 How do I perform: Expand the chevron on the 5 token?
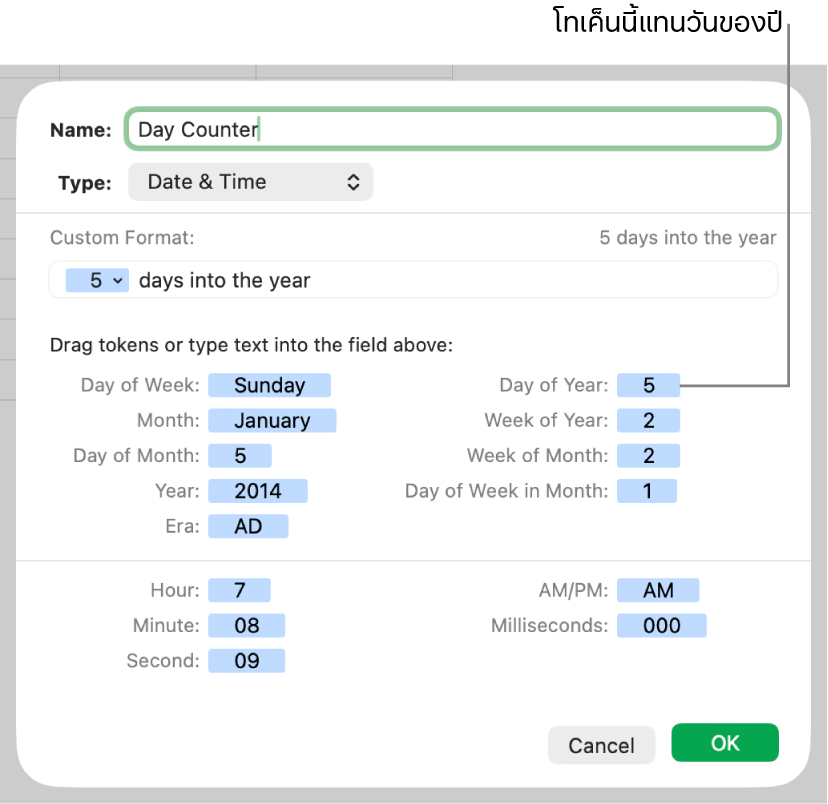pos(119,281)
